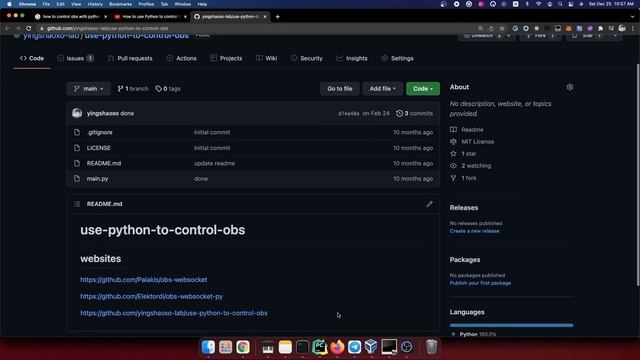Switch to the YouTube 'How to use Python' tab
640x360 pixels.
[x=151, y=17]
